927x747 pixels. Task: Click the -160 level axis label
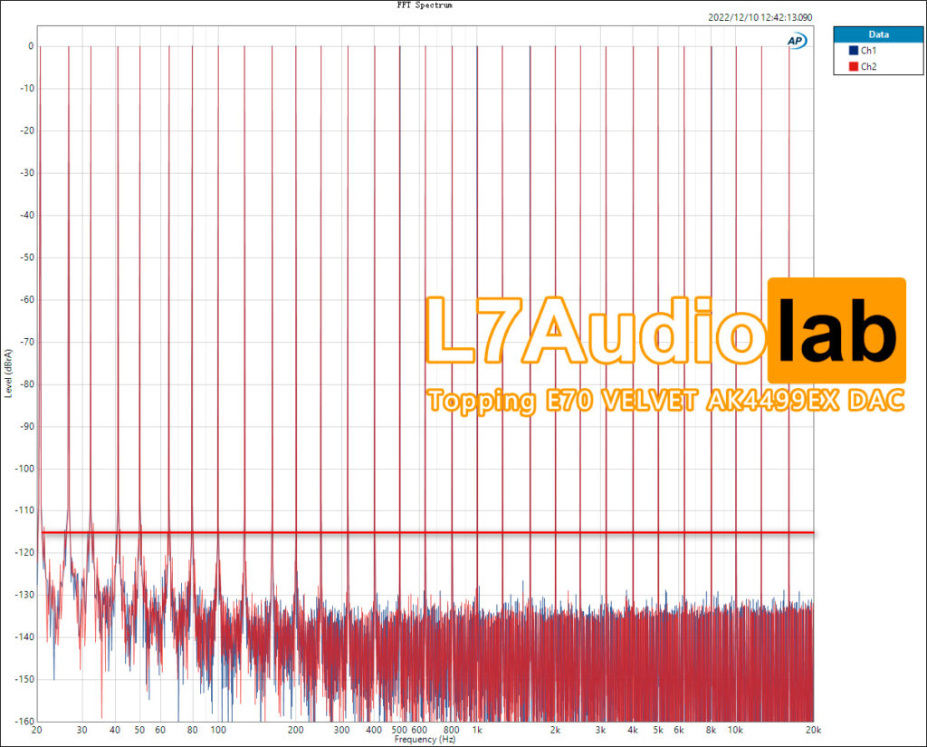tap(24, 722)
